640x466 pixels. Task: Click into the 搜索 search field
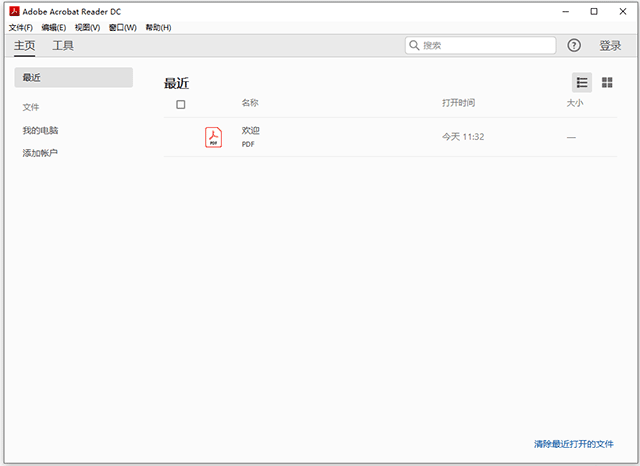pyautogui.click(x=480, y=45)
